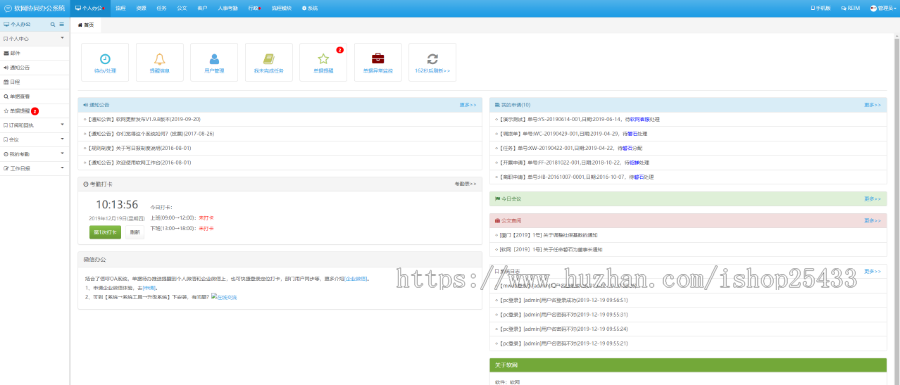900x385 pixels.
Task: Expand the bottom sidebar group with edit icon
Action: click(34, 169)
